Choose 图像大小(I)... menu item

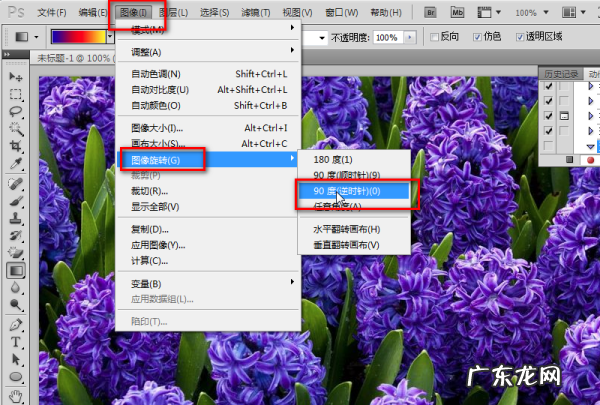(209, 128)
